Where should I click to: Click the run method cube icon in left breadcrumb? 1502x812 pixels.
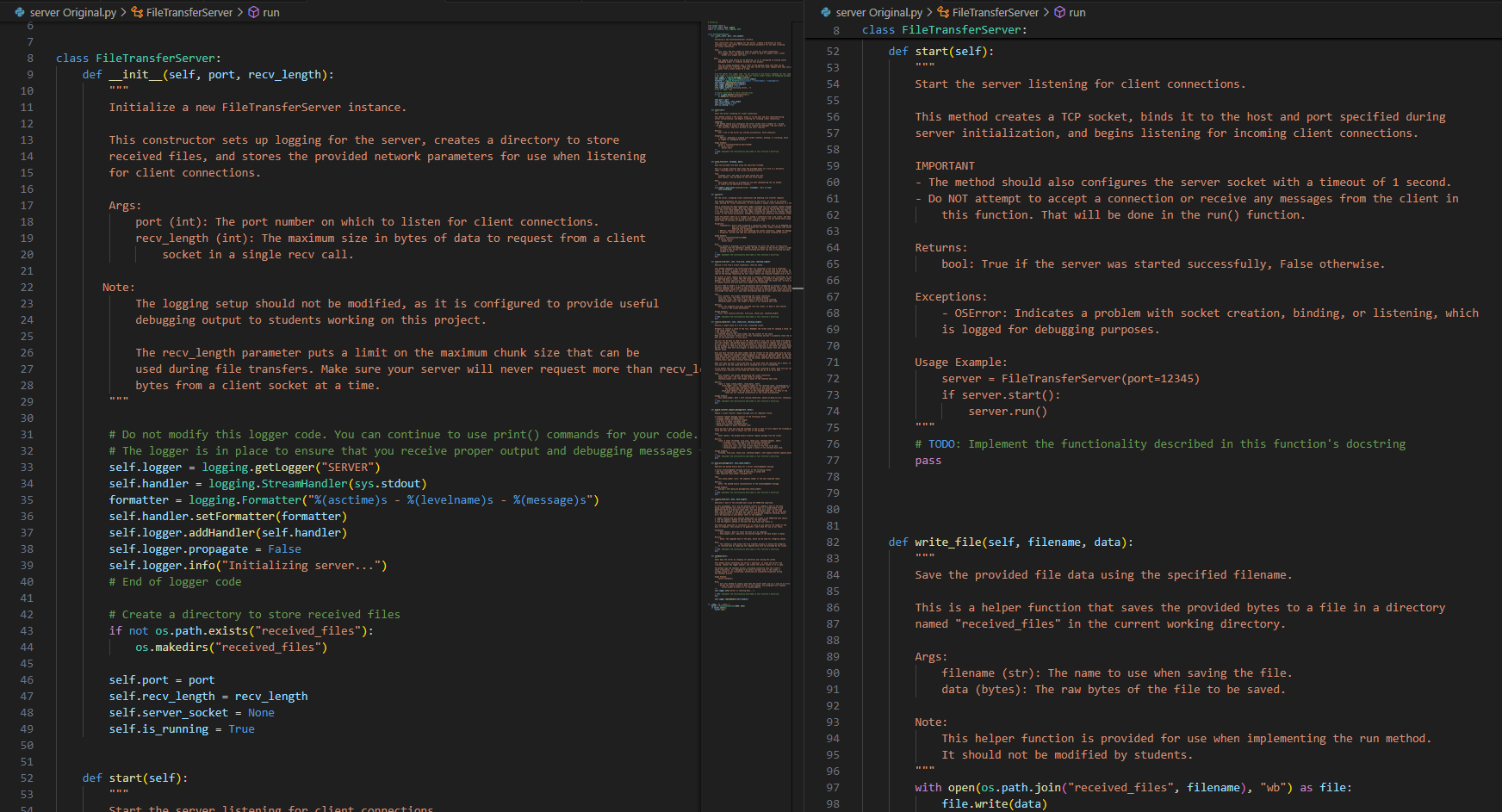[251, 12]
